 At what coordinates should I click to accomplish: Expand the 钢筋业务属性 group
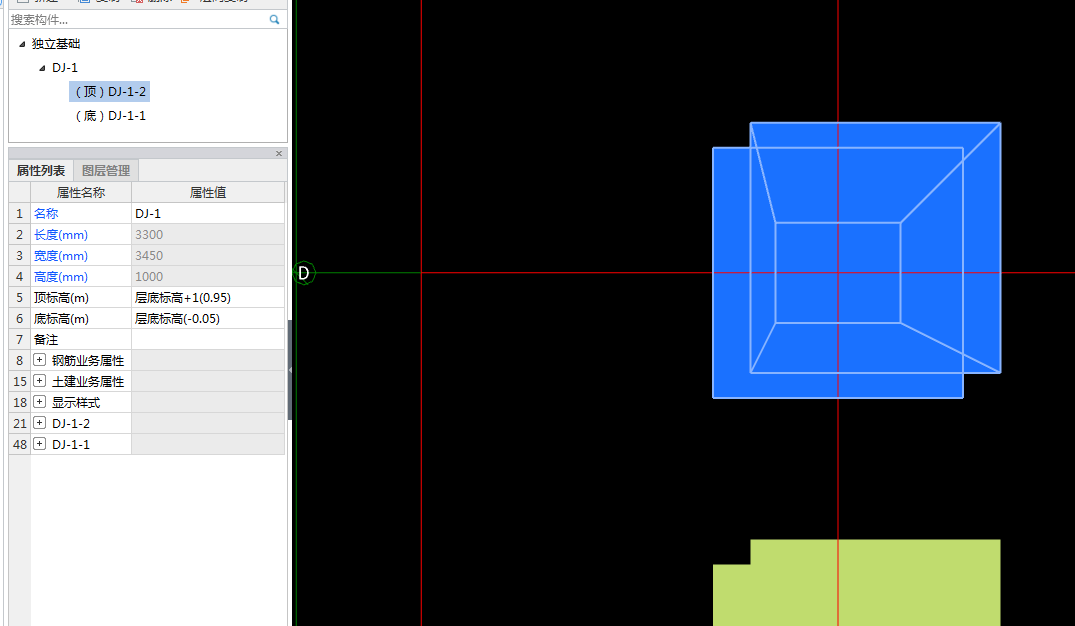[40, 360]
